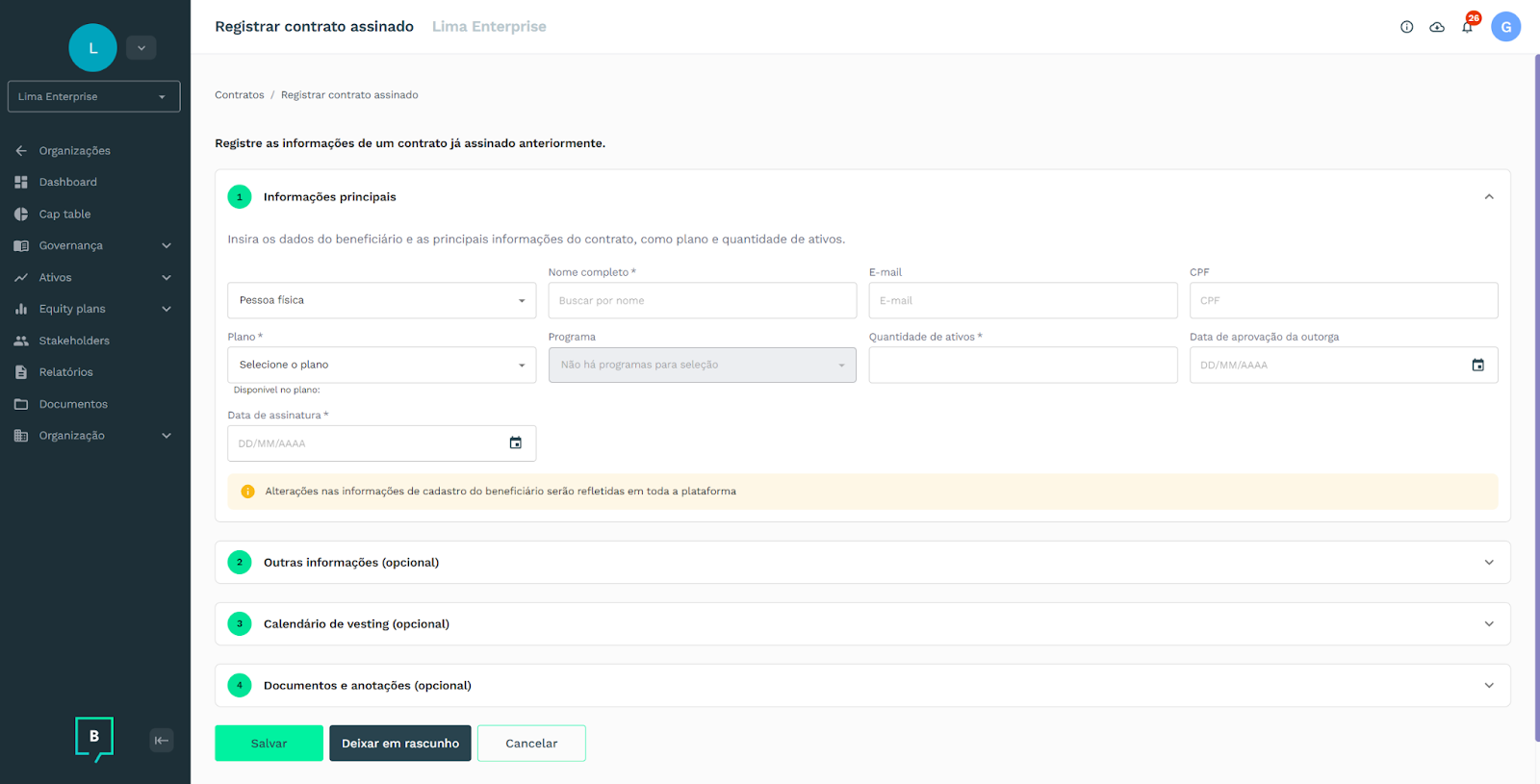This screenshot has width=1540, height=784.
Task: Click the Nome completo search field
Action: point(703,300)
